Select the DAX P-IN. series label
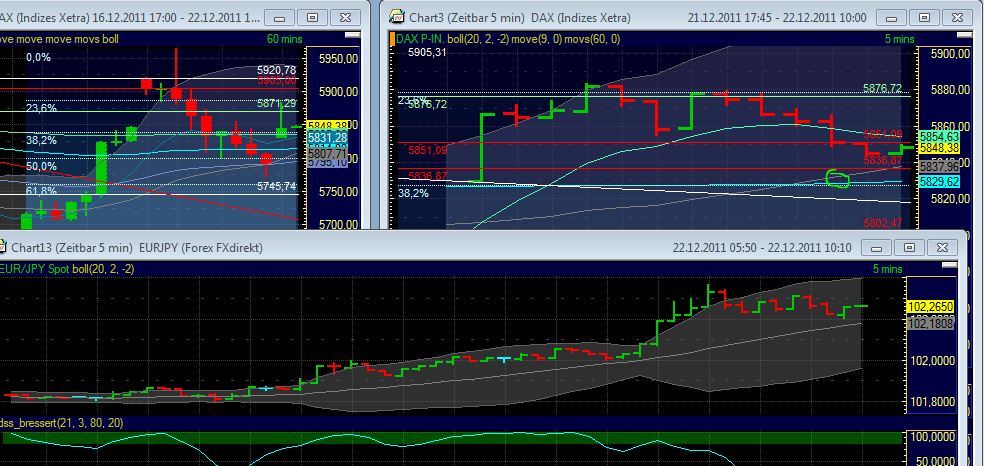Viewport: 984px width, 466px height. [420, 39]
